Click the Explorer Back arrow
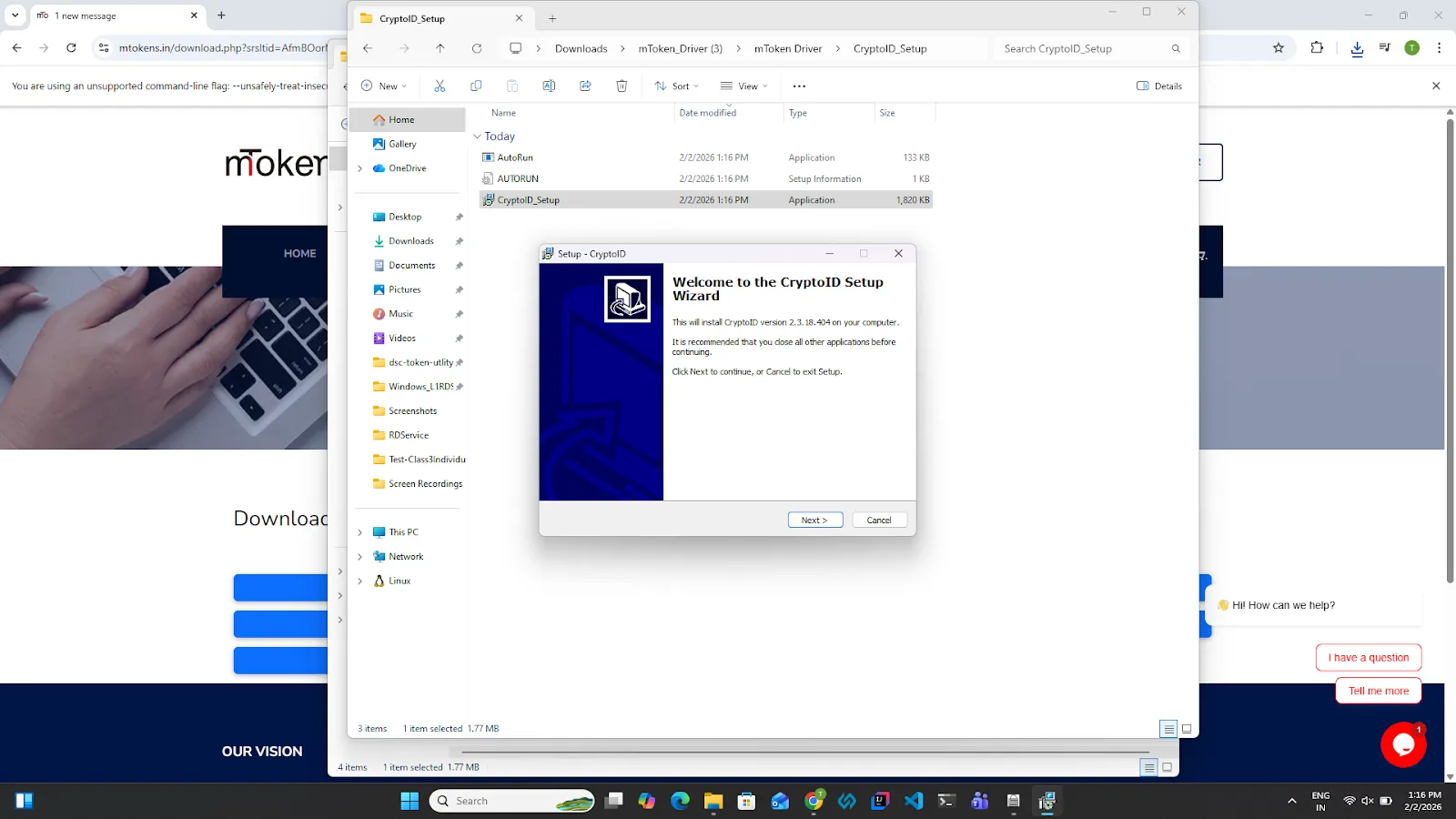The image size is (1456, 819). pyautogui.click(x=368, y=48)
